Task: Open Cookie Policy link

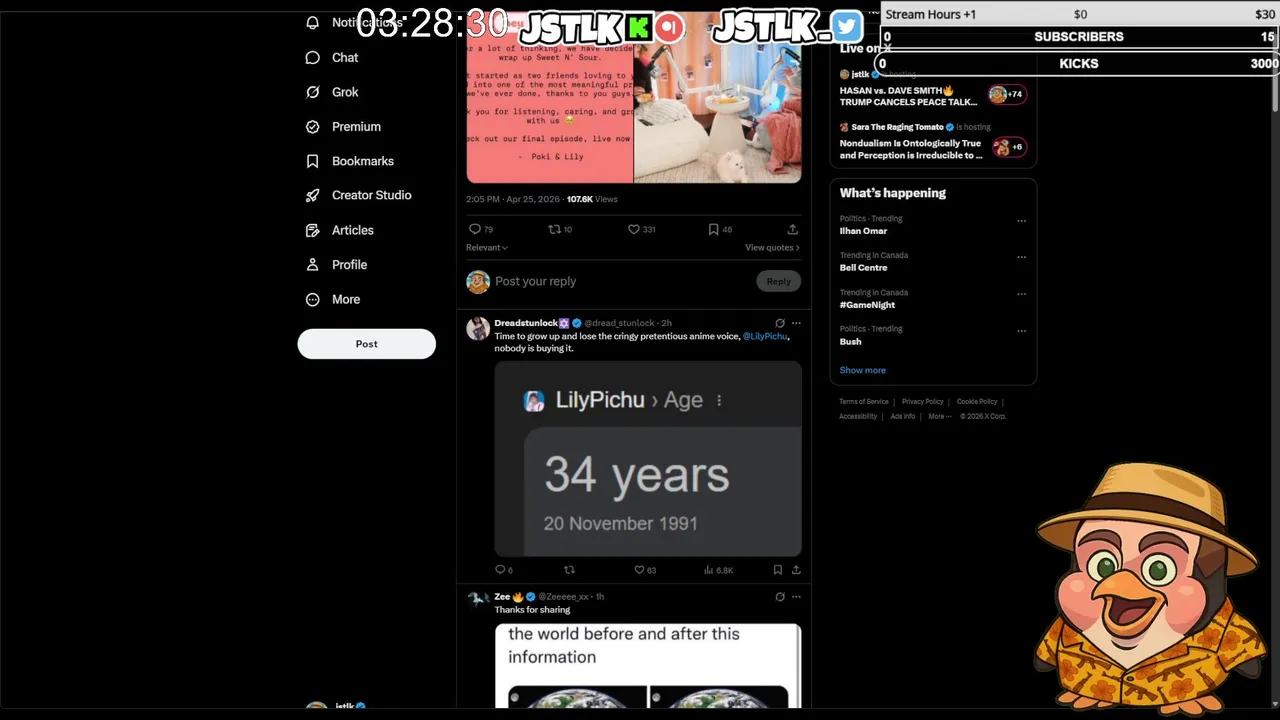Action: click(977, 402)
